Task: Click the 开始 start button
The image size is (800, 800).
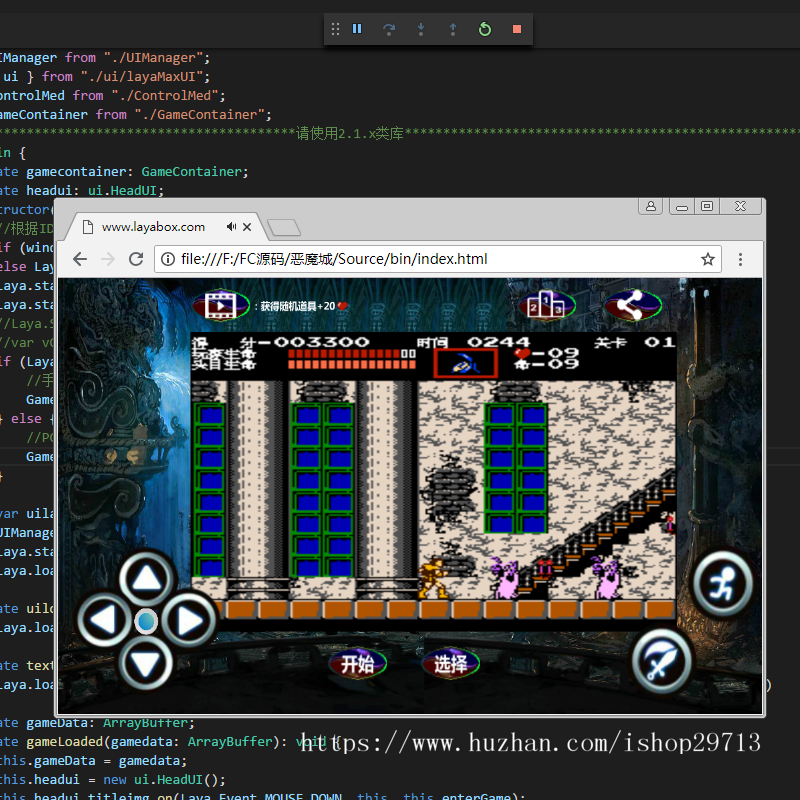Action: (357, 663)
